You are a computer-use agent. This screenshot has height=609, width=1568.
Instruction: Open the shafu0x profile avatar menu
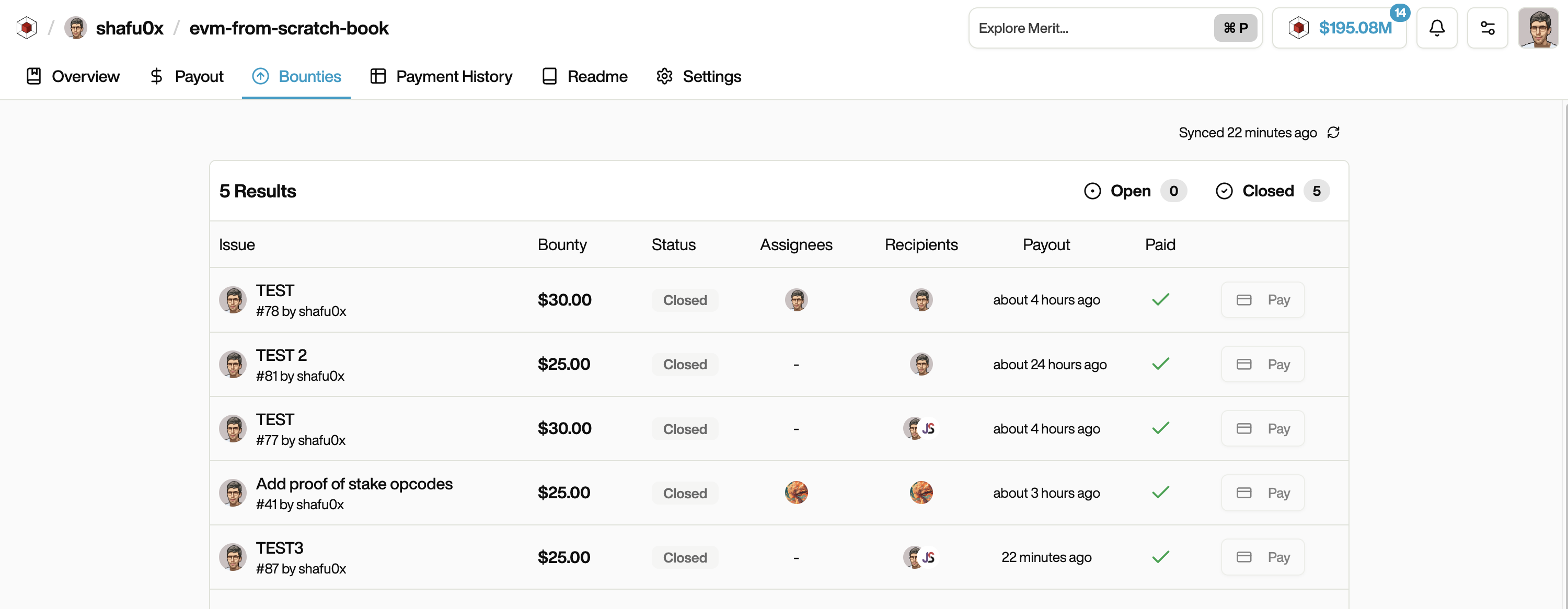pos(1539,27)
